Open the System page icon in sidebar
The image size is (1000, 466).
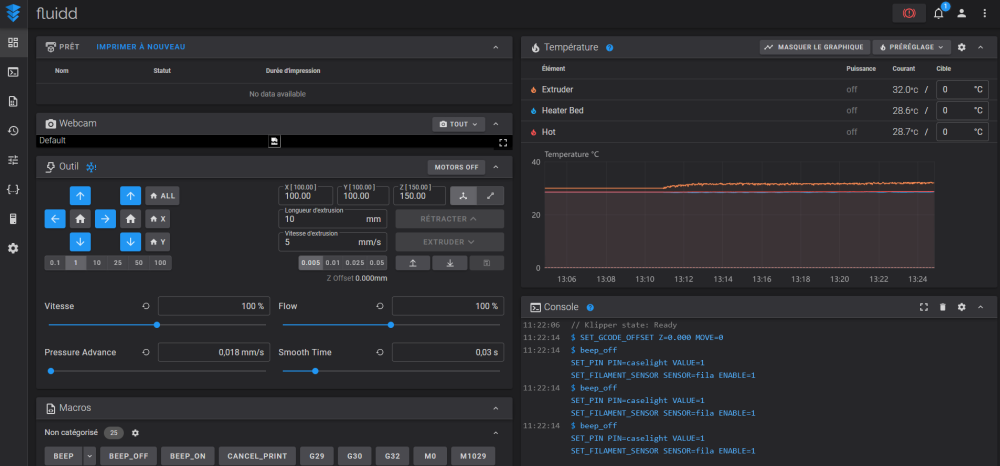pos(13,219)
